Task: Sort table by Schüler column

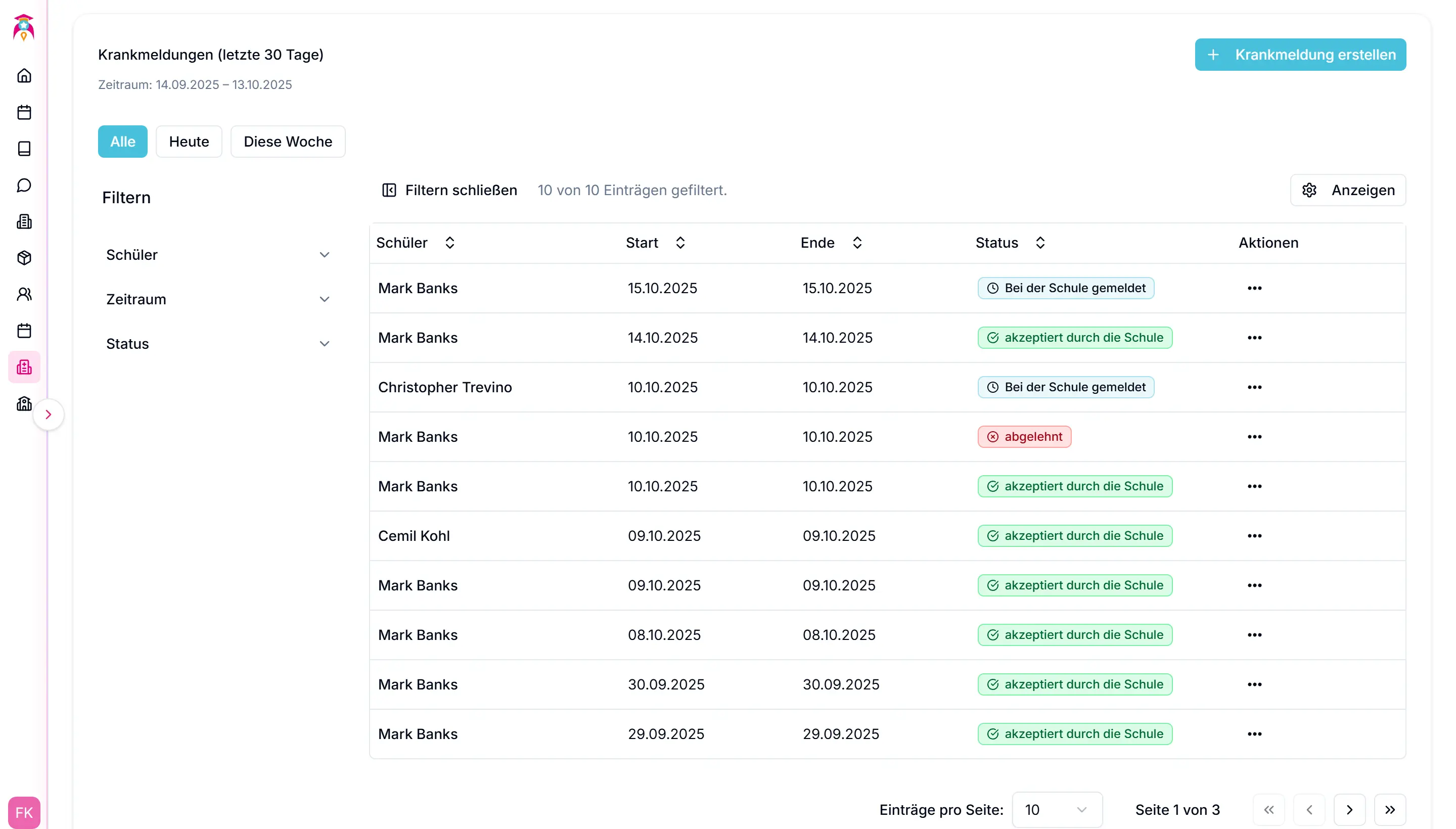Action: pos(449,243)
